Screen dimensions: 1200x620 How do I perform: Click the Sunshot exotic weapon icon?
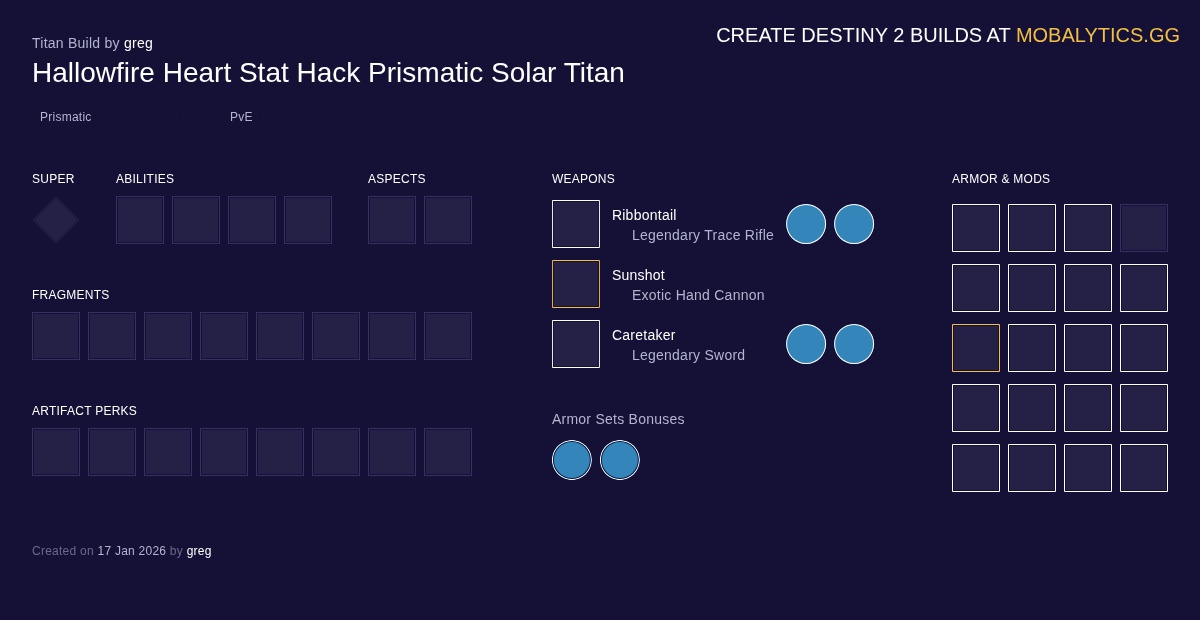[576, 284]
